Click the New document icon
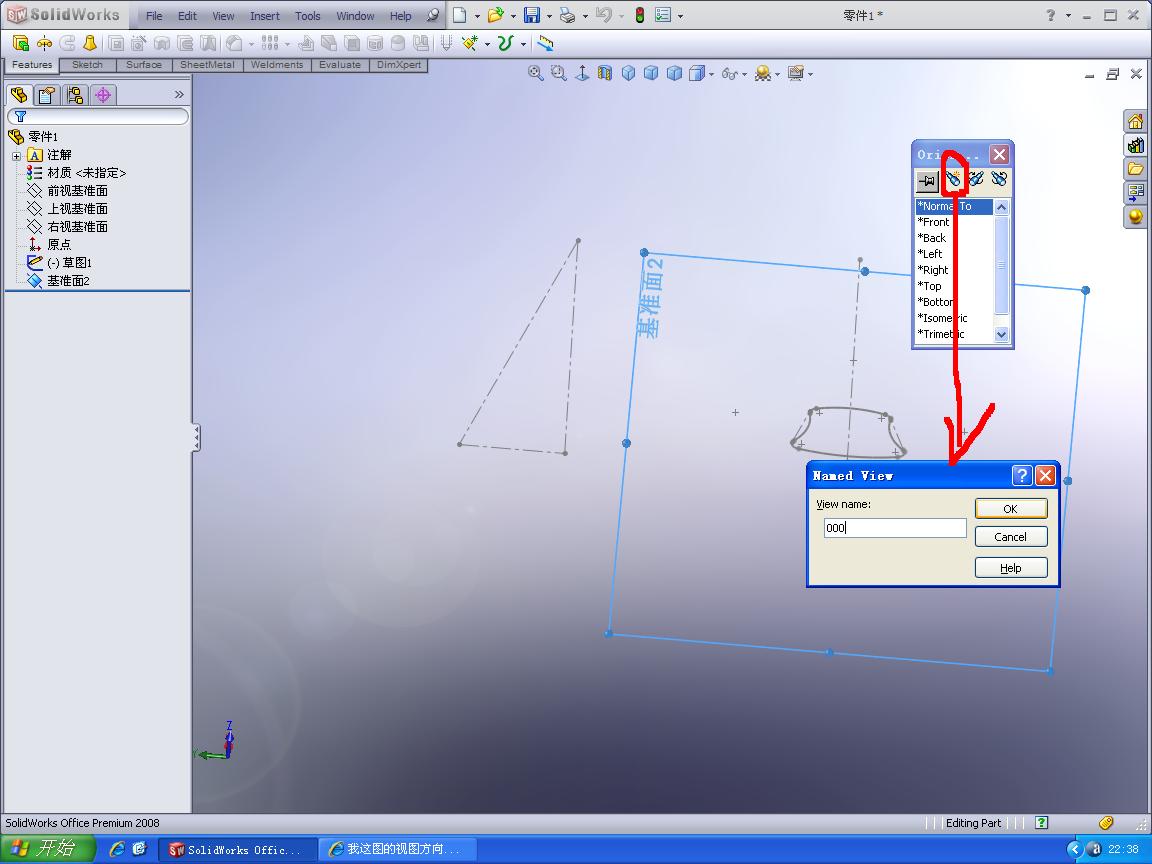Image resolution: width=1152 pixels, height=864 pixels. [459, 15]
